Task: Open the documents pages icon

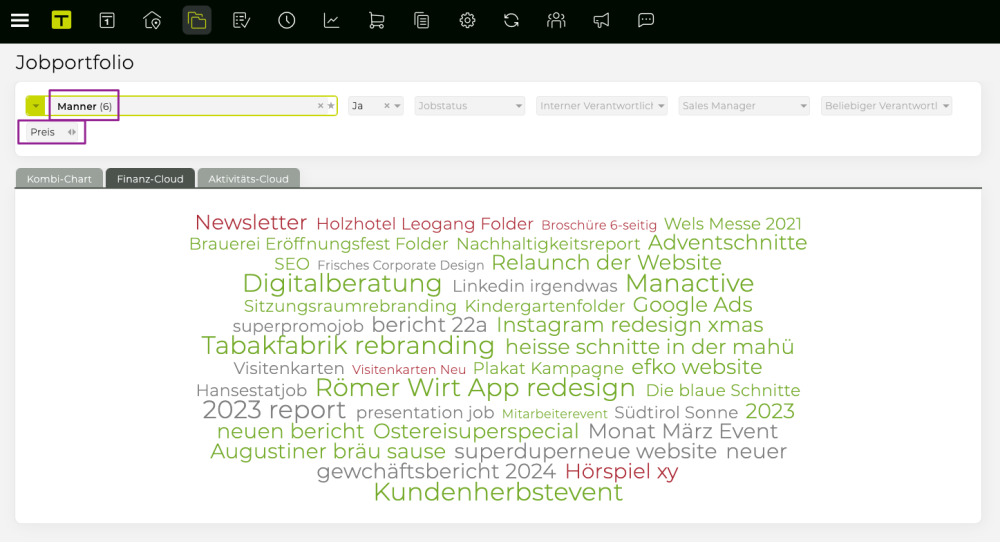Action: (422, 20)
